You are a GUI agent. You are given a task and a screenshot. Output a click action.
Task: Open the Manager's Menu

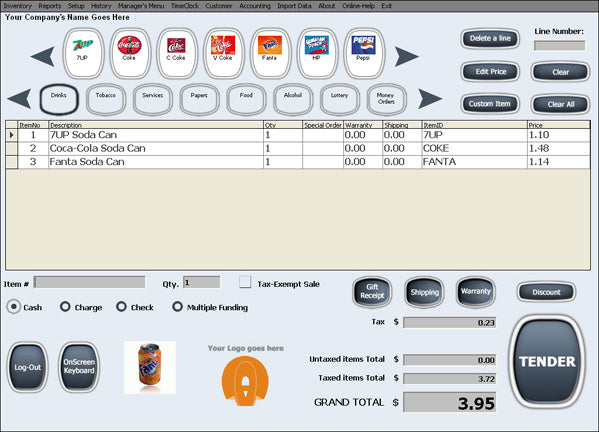(x=141, y=6)
